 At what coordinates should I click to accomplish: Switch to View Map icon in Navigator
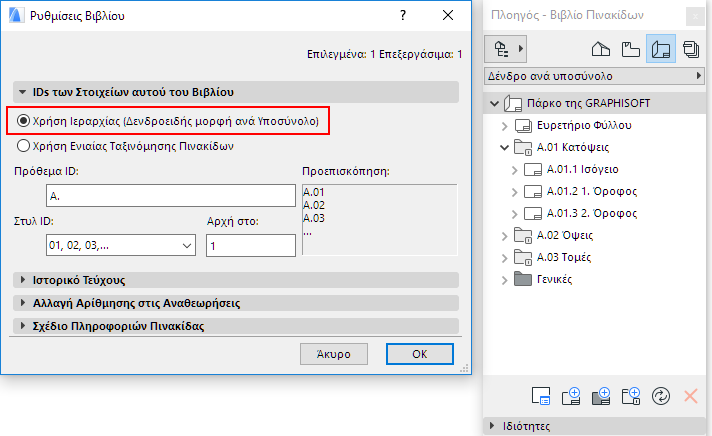click(631, 49)
